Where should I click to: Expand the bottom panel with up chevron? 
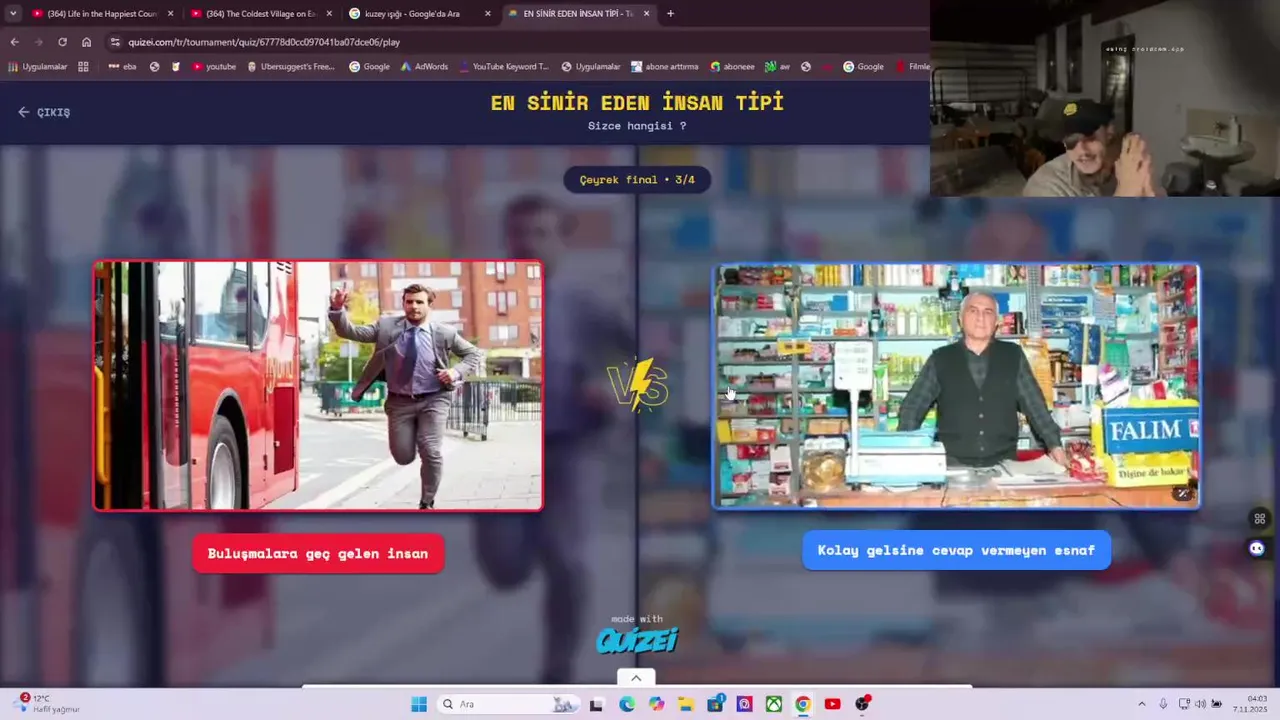pos(636,678)
